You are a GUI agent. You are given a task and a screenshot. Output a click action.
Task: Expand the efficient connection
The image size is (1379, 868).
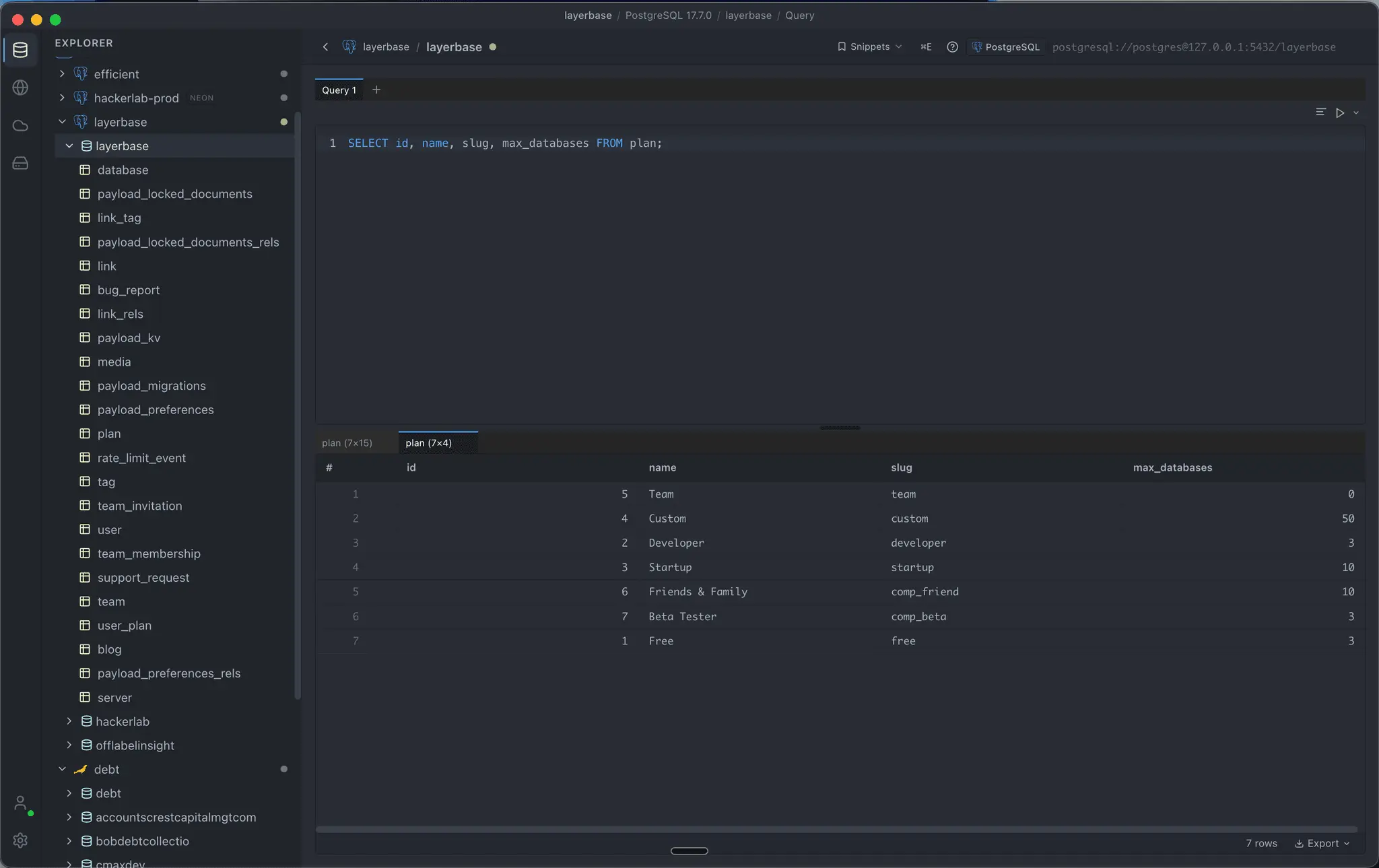point(62,73)
